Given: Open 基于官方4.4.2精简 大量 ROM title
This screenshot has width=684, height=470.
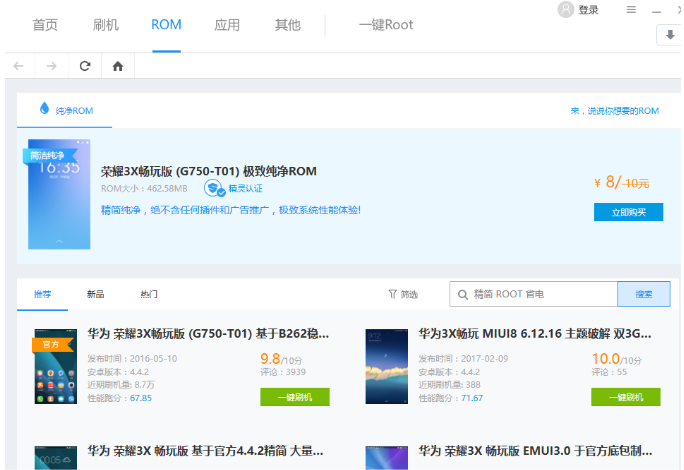Looking at the screenshot, I should (x=205, y=451).
